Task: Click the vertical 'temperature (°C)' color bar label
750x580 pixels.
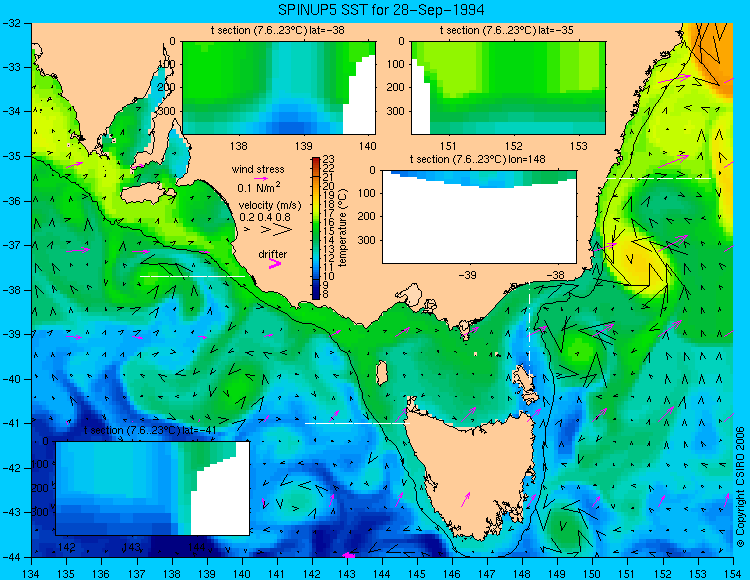Action: 343,228
